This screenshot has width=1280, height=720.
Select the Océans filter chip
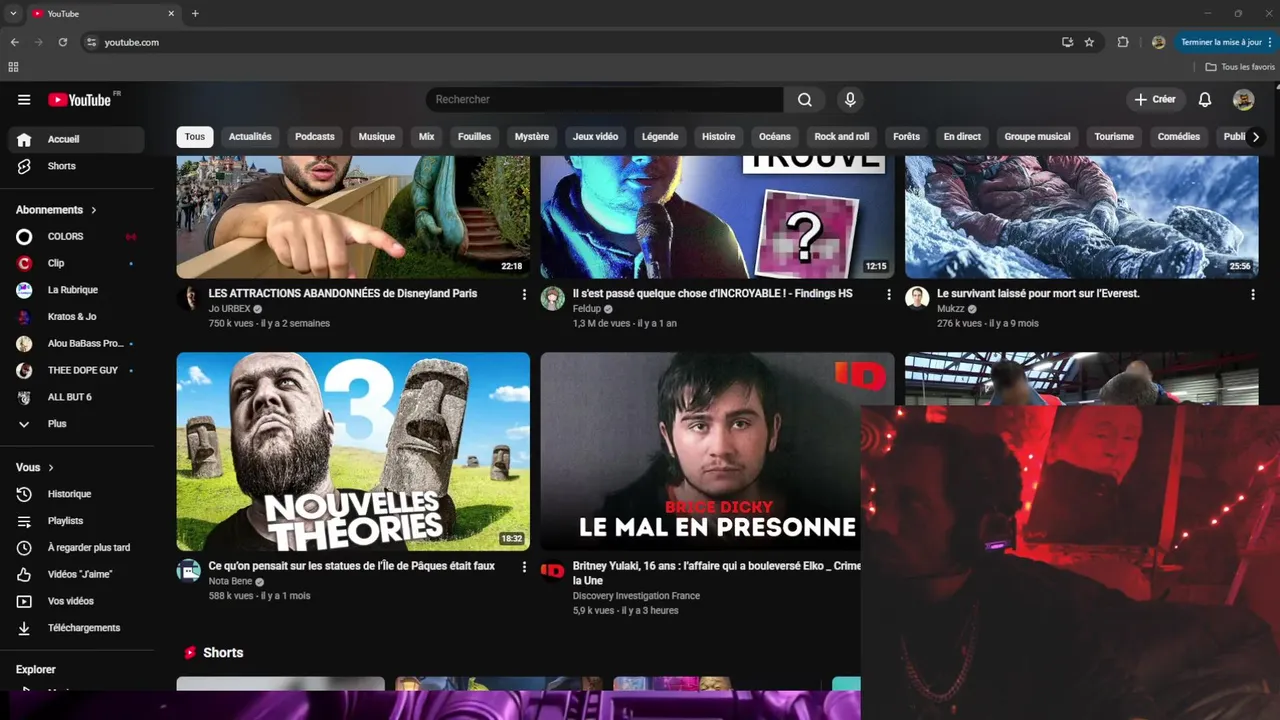774,137
